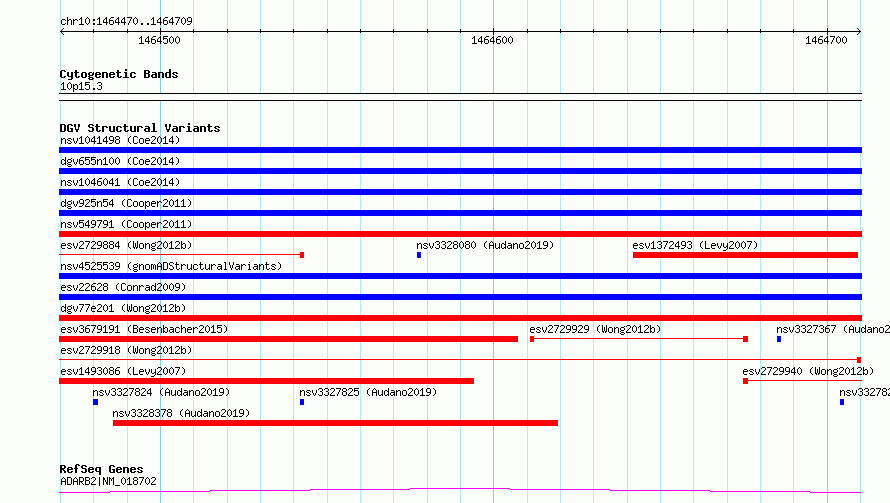Click the RefSeq Genes track title
The height and width of the screenshot is (503, 890).
pos(101,470)
